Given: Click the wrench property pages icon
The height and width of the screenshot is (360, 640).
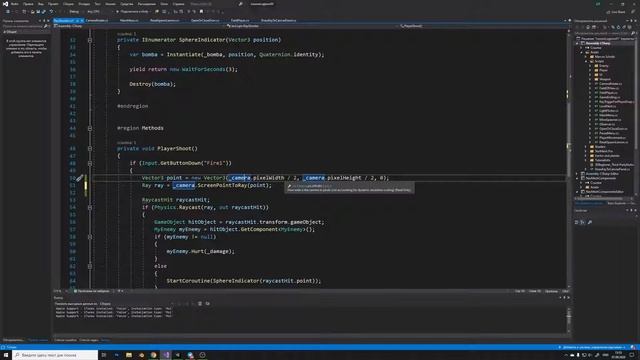Looking at the screenshot, I should tap(590, 222).
